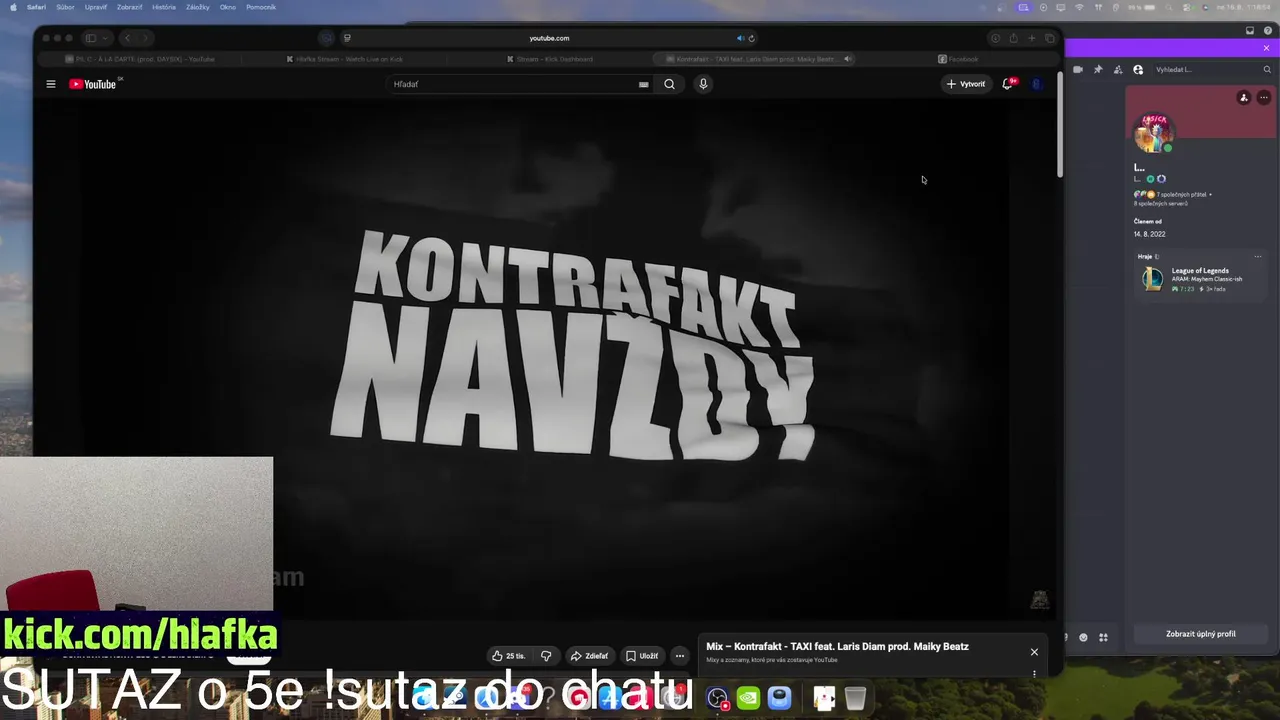
Task: Open the Upraviť menu
Action: 96,7
